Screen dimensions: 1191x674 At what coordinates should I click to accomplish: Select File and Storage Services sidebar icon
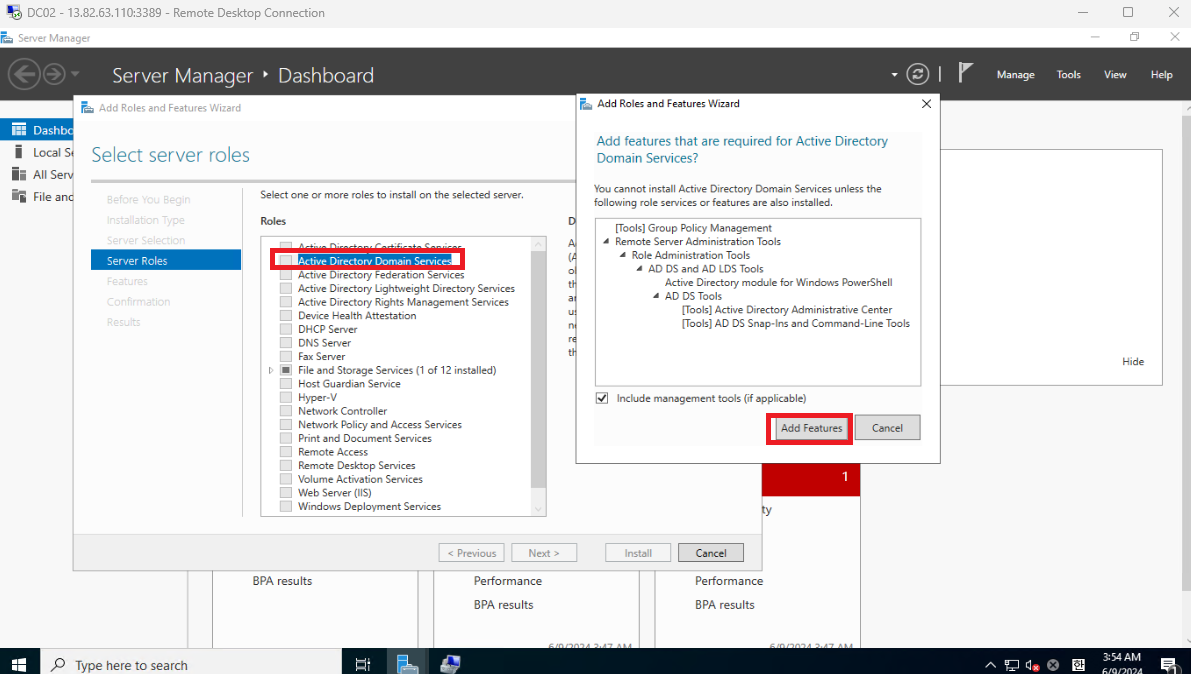pos(19,196)
